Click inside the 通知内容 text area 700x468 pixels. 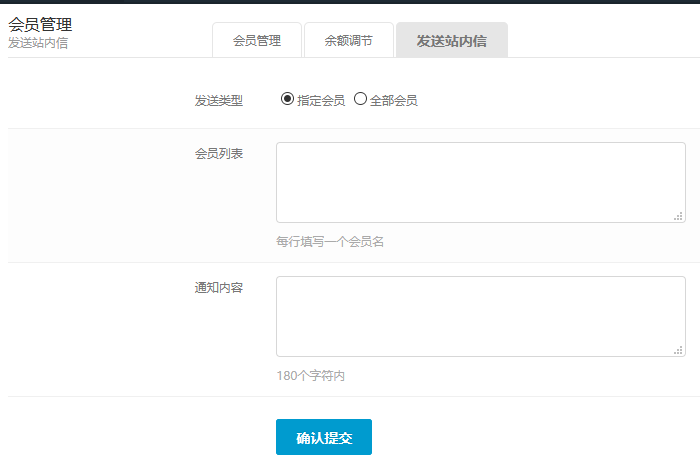pyautogui.click(x=480, y=316)
